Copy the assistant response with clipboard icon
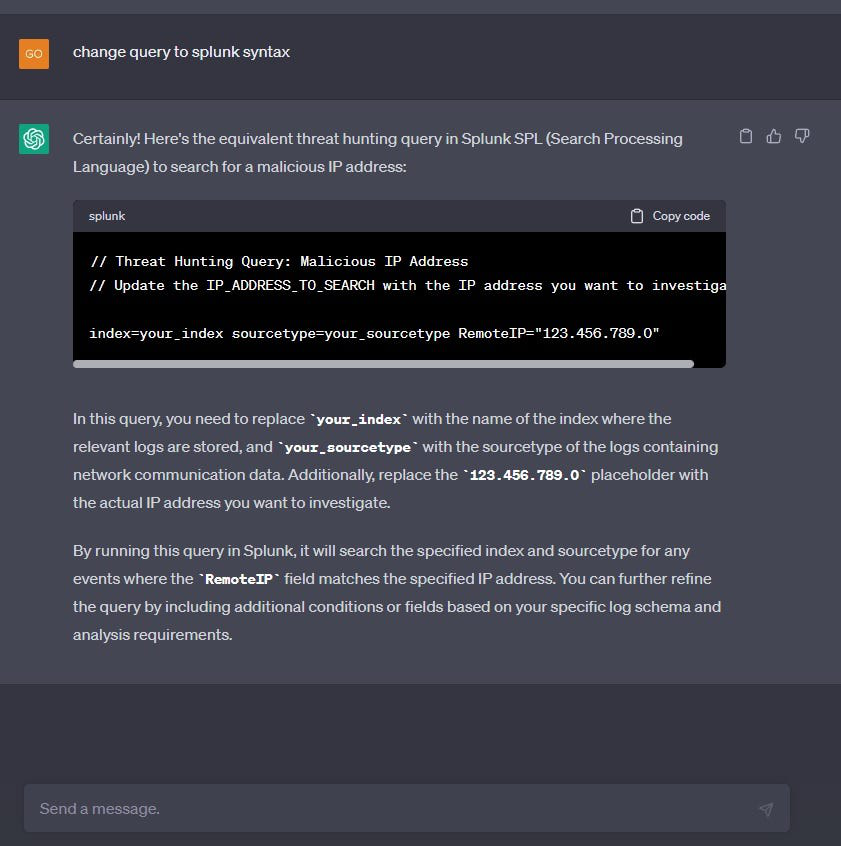841x846 pixels. 746,136
